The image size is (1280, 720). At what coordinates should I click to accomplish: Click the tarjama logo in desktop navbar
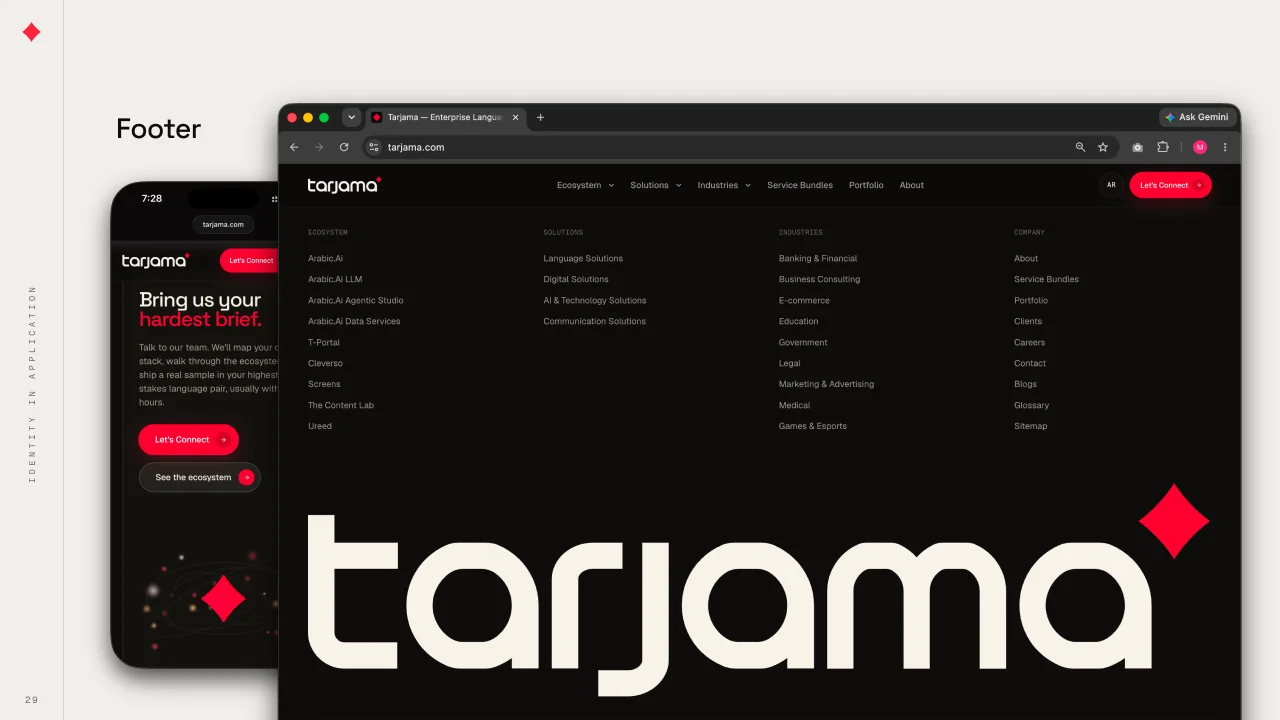[x=344, y=185]
